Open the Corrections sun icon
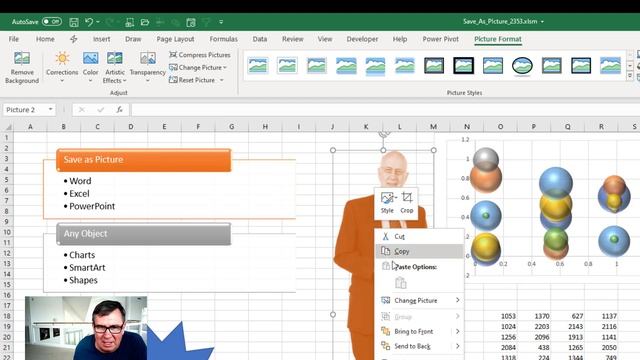The image size is (640, 360). point(62,58)
